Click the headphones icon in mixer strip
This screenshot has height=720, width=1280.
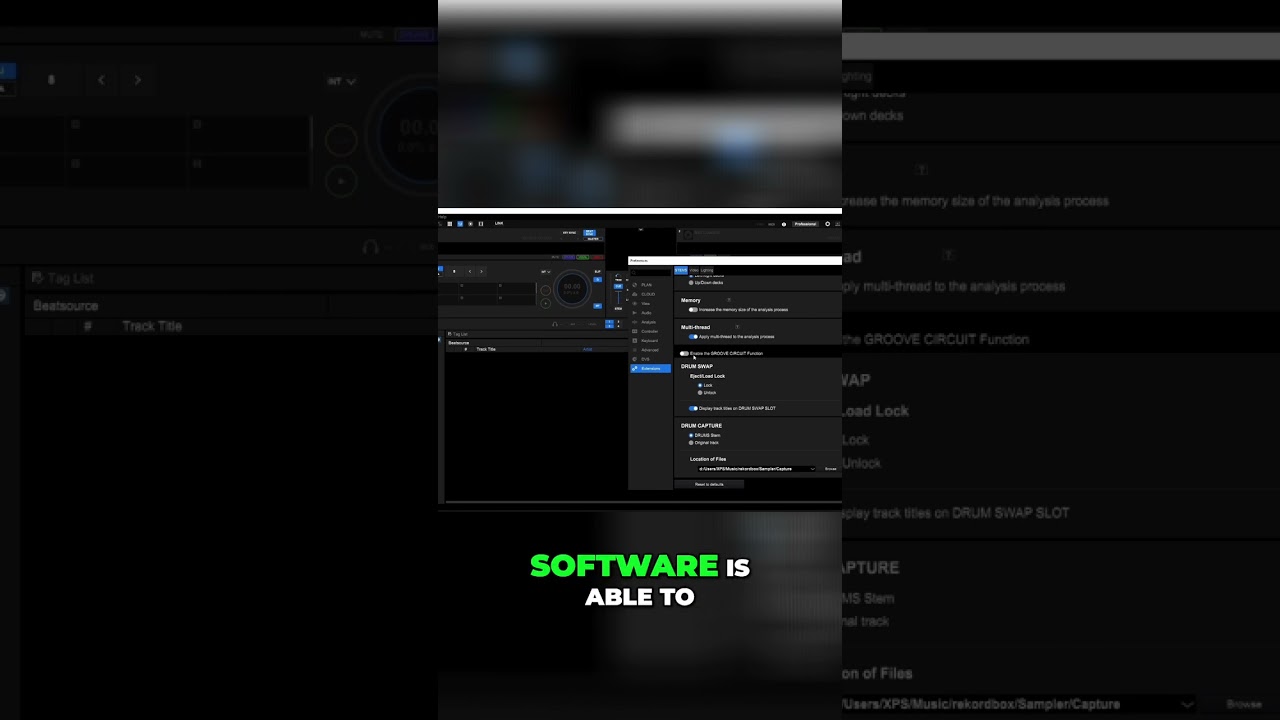point(555,324)
